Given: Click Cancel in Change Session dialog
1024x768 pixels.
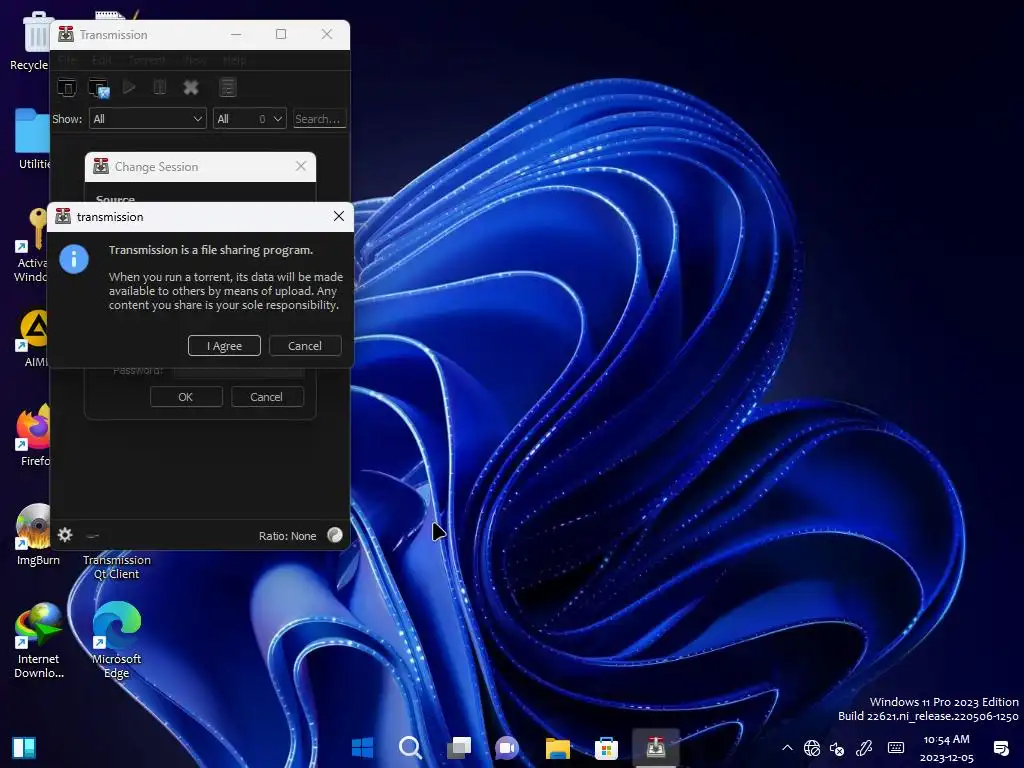Looking at the screenshot, I should point(266,396).
